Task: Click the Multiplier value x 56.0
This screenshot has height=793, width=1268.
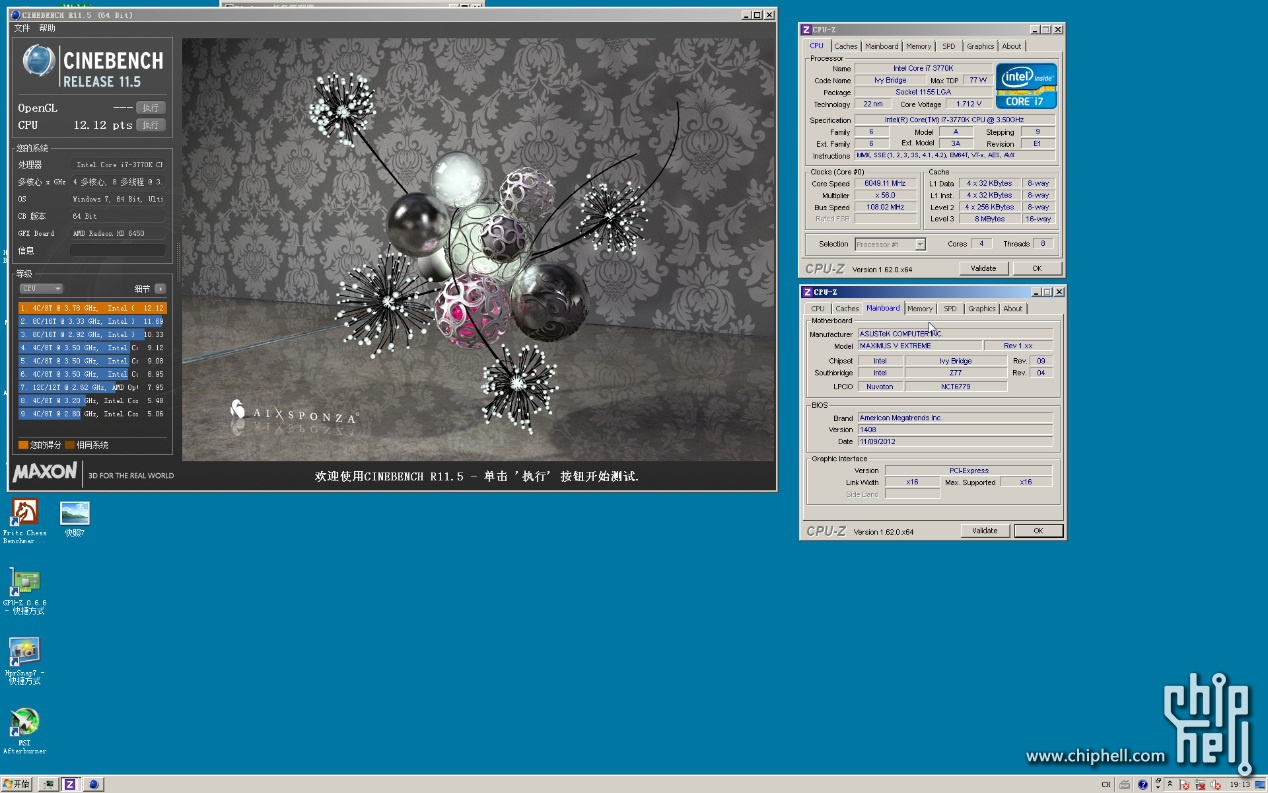Action: tap(885, 196)
